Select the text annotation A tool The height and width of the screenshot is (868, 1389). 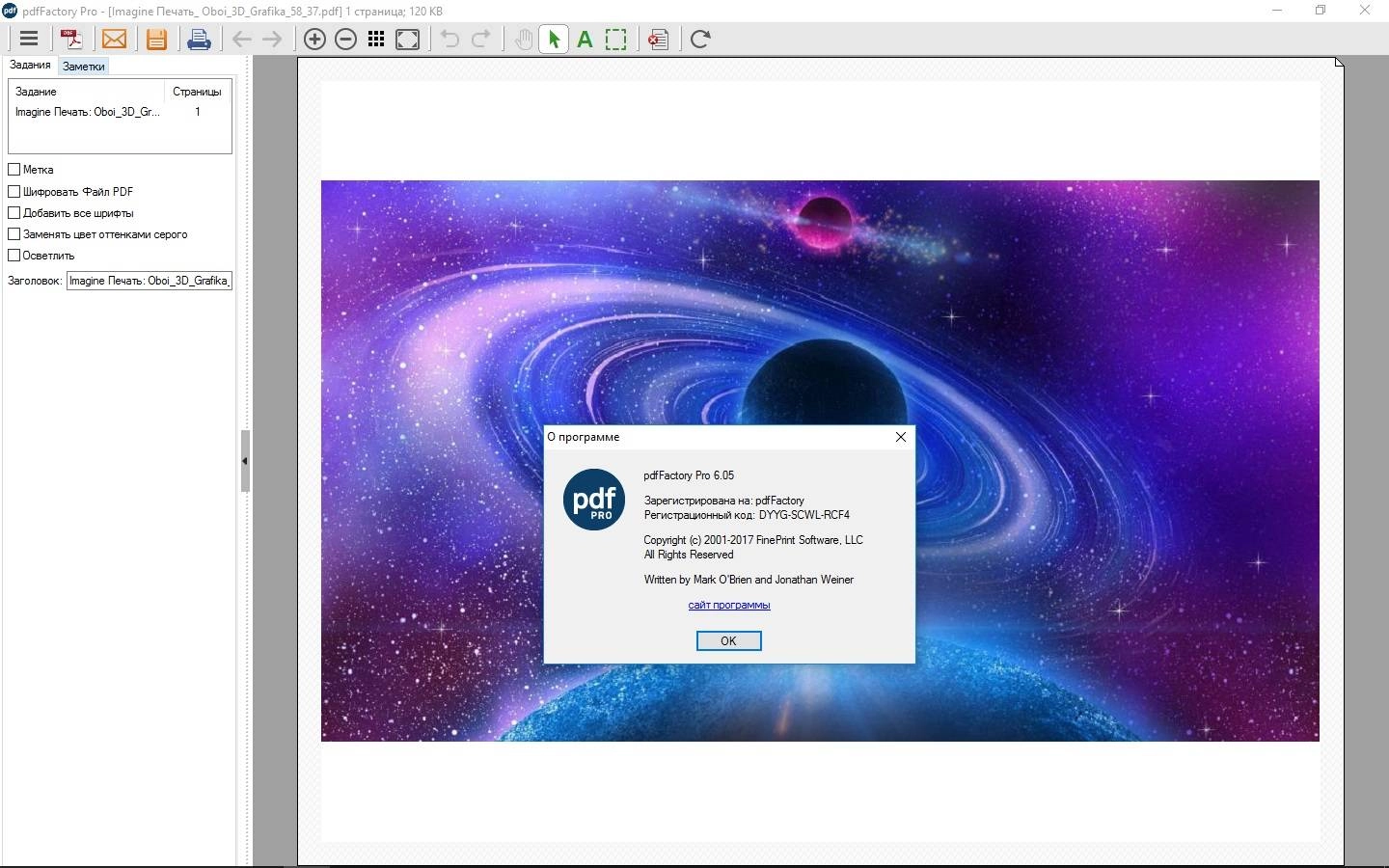(x=585, y=40)
